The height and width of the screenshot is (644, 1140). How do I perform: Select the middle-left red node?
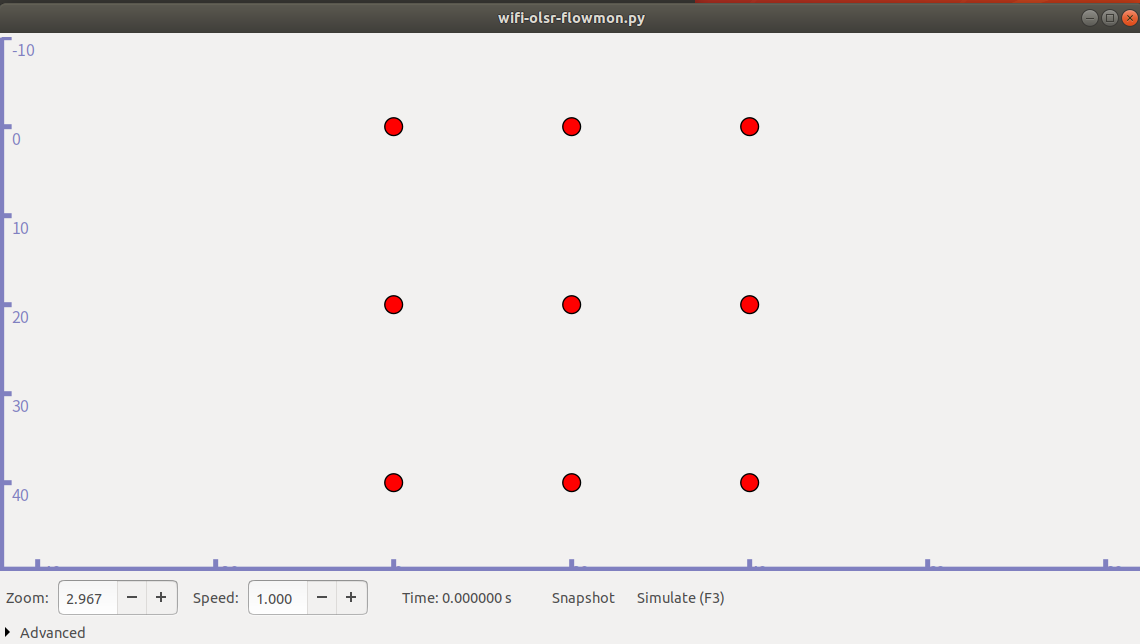(x=393, y=305)
